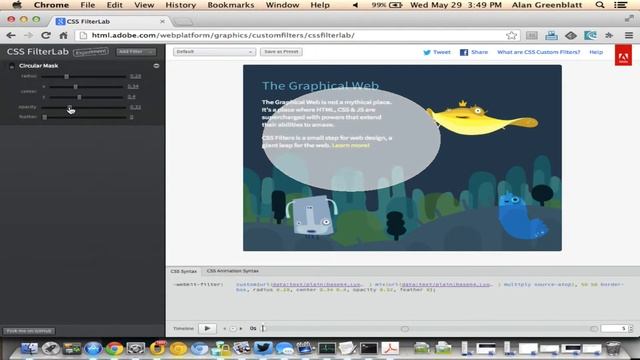Open the Bookmarks menu

(x=231, y=5)
